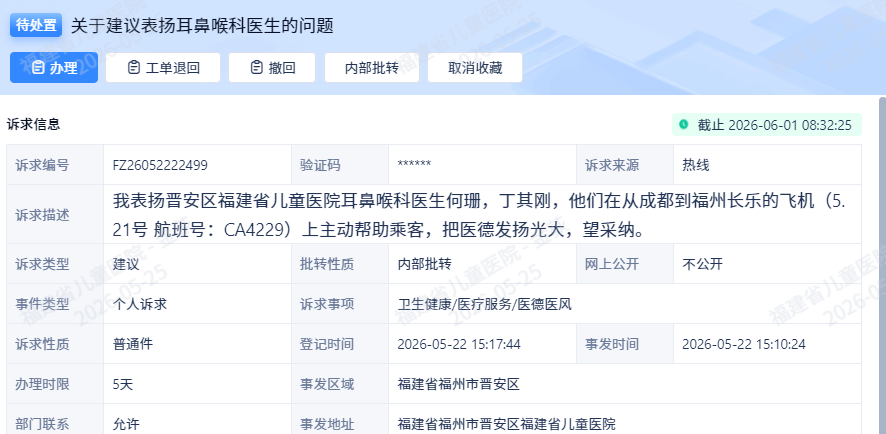The image size is (886, 434).
Task: Click the 诉求来源 value 热线
Action: 696,165
